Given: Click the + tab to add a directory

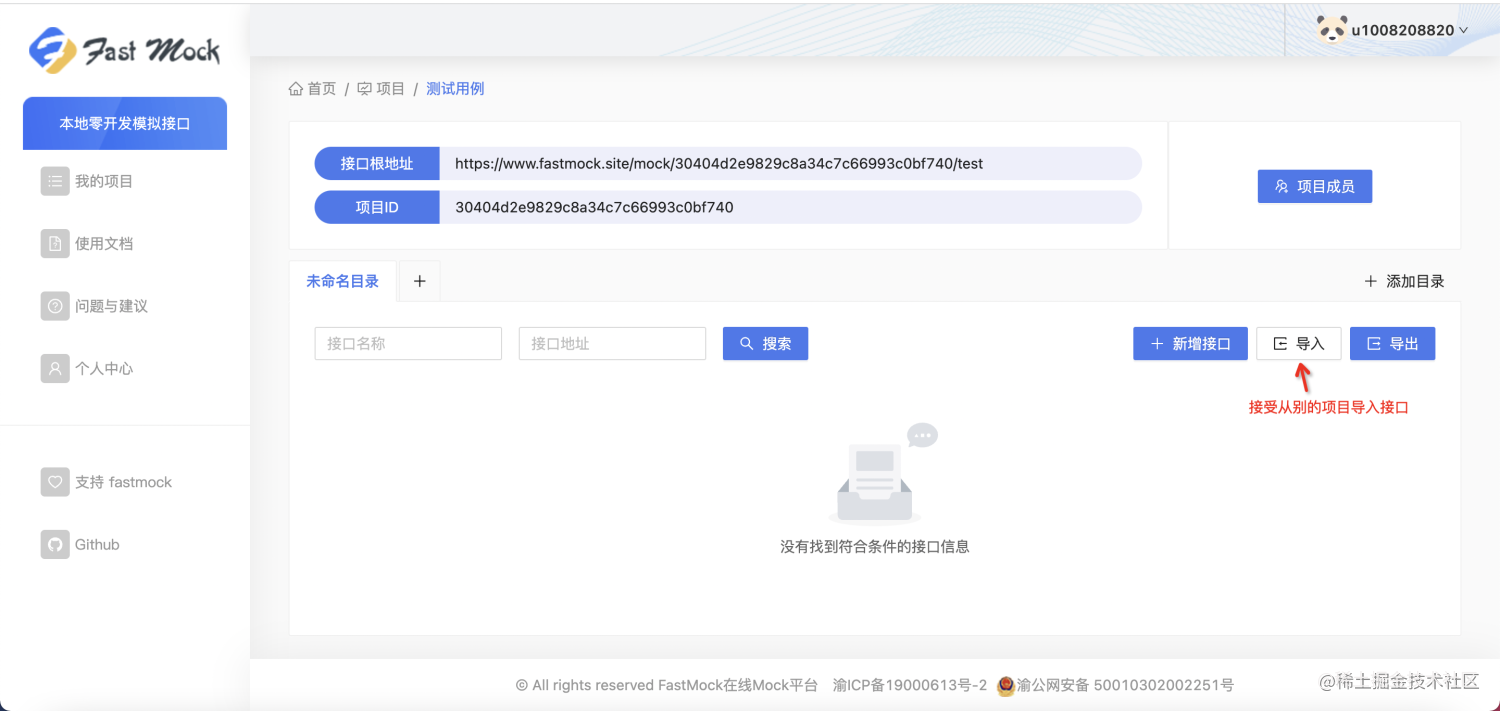Looking at the screenshot, I should pyautogui.click(x=419, y=281).
